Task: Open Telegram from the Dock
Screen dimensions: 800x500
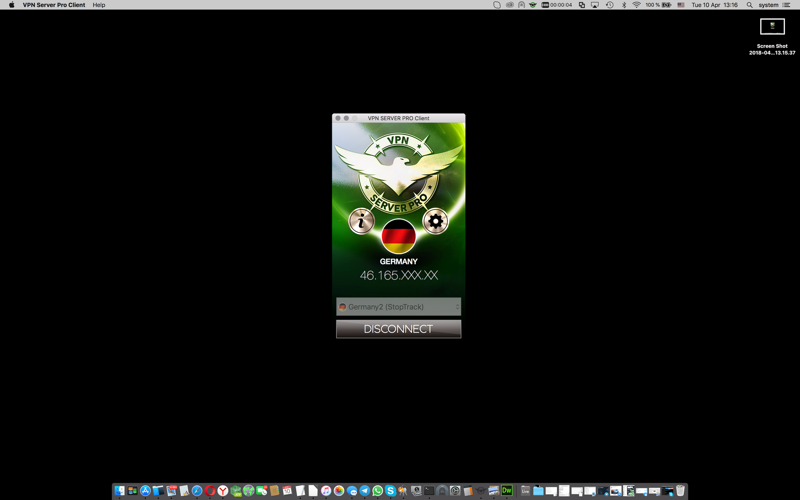Action: (x=365, y=490)
